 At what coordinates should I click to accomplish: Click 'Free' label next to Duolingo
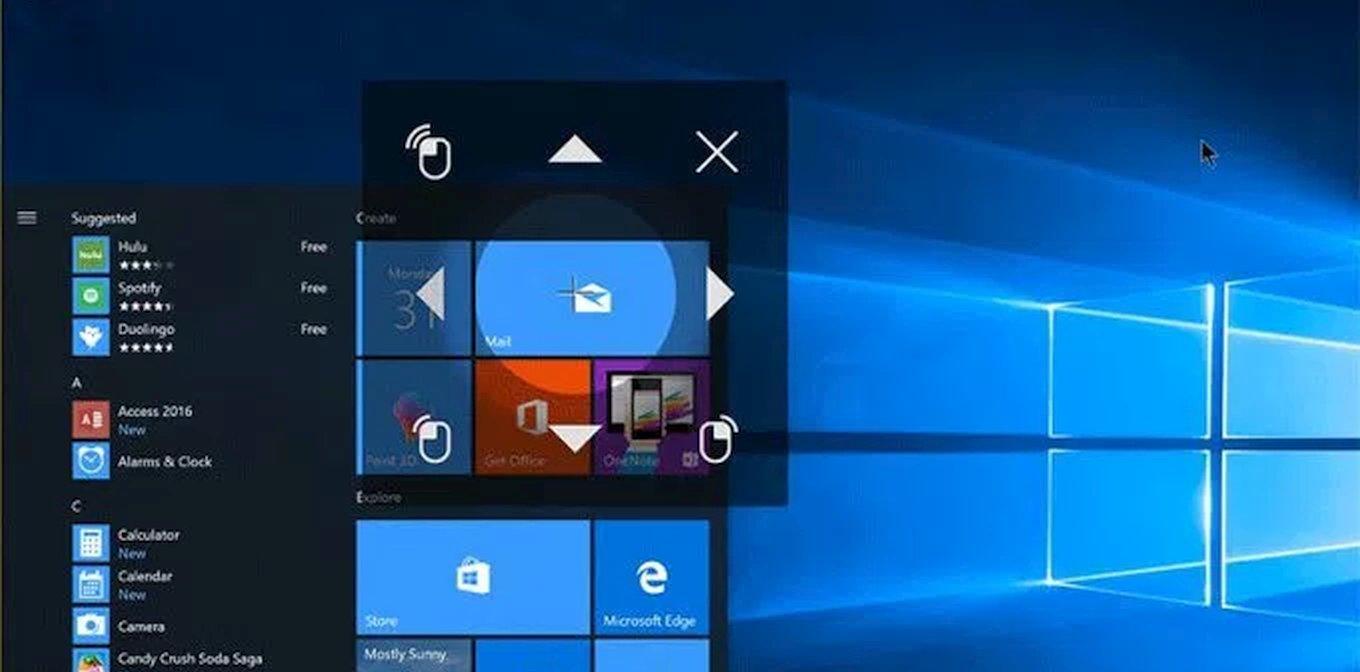(x=313, y=328)
